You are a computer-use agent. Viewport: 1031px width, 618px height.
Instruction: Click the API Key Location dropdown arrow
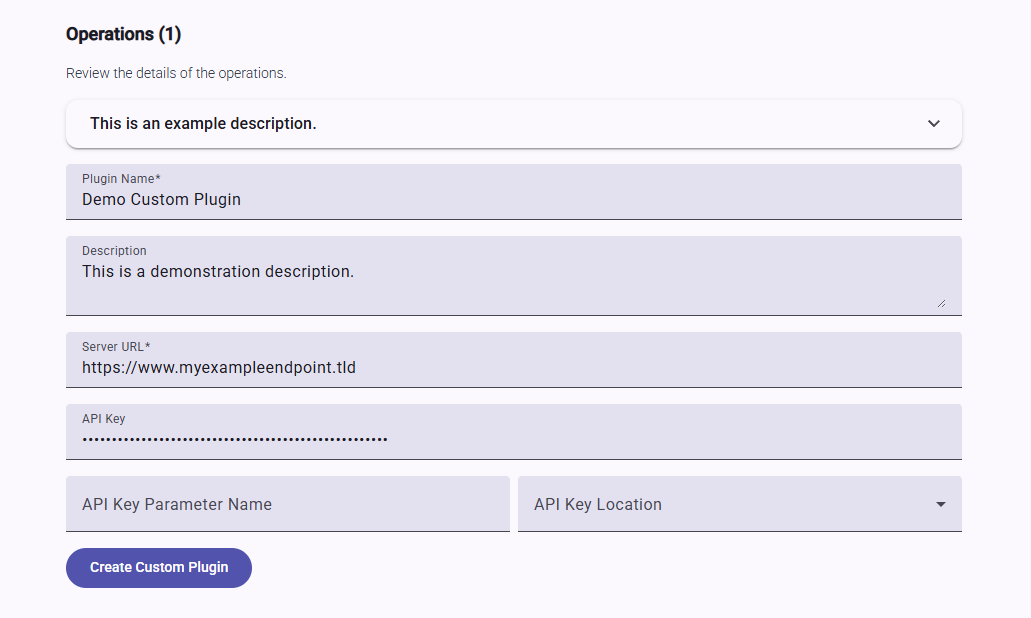click(x=940, y=504)
